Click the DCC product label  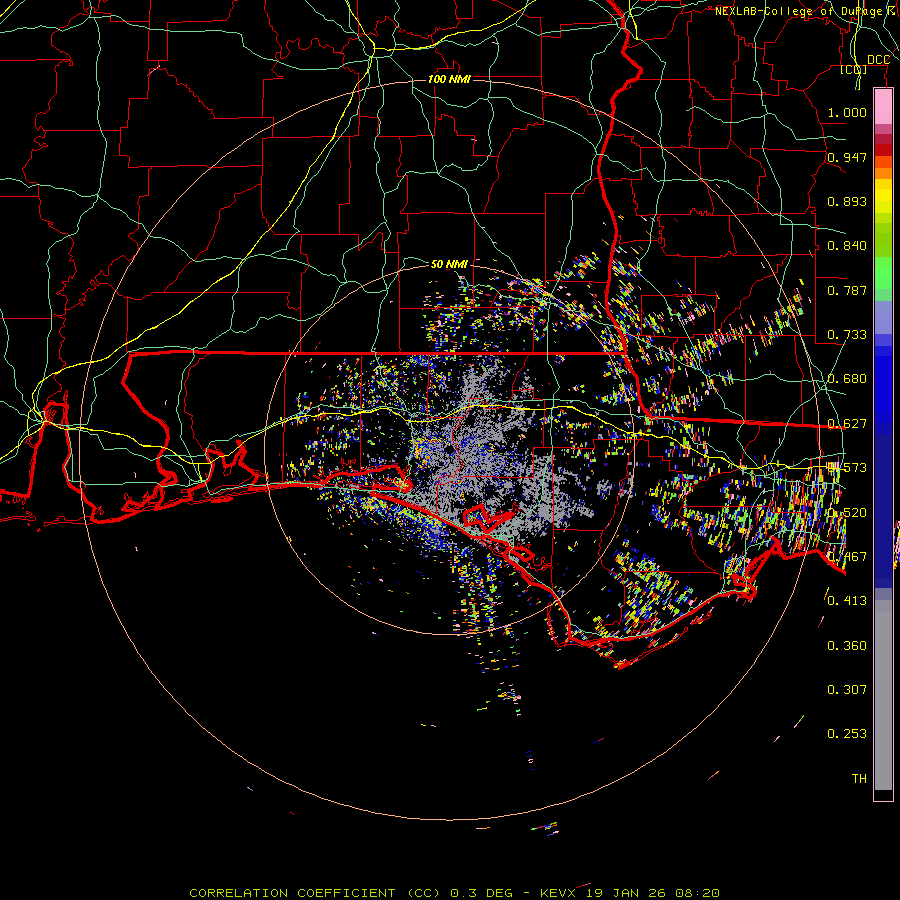click(x=878, y=60)
